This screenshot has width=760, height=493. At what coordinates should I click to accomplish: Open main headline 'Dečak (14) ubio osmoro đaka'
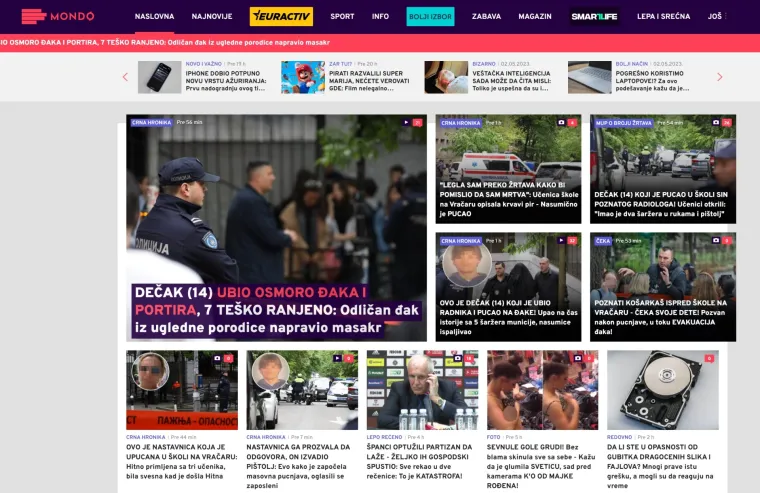pos(277,310)
